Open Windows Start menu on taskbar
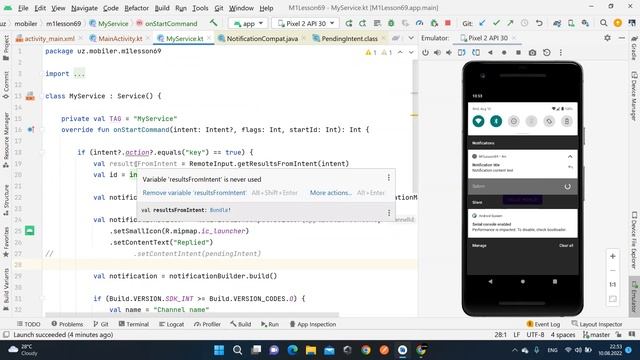 [x=219, y=350]
